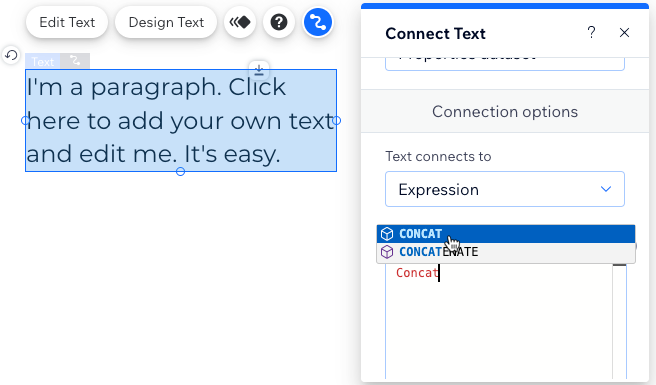Click the Edit Text button
656x385 pixels.
67,22
